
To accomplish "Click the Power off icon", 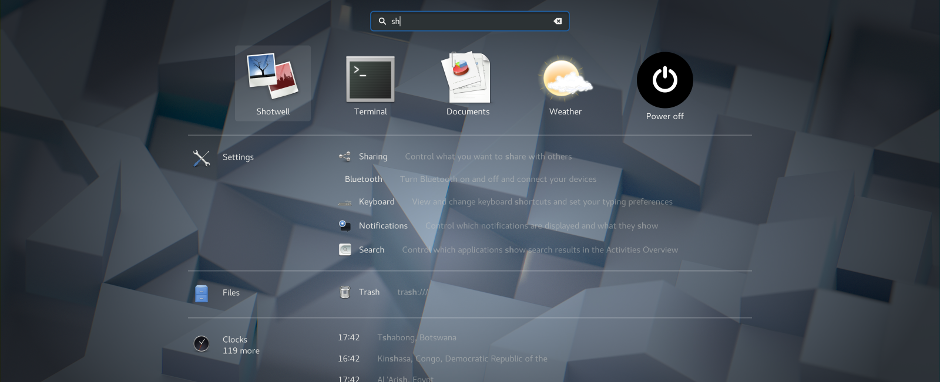I will click(665, 80).
